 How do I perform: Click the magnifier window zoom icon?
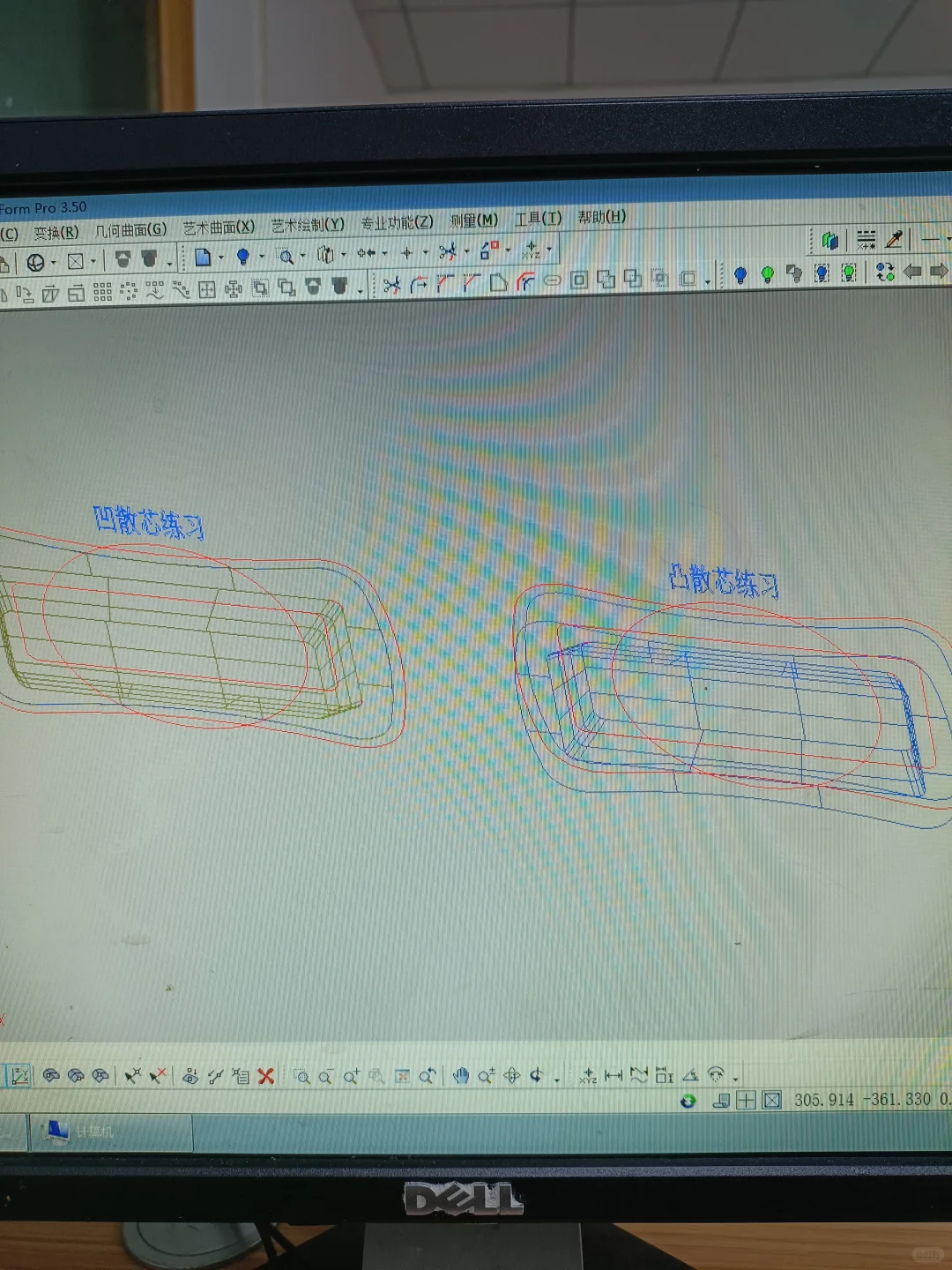click(x=286, y=256)
